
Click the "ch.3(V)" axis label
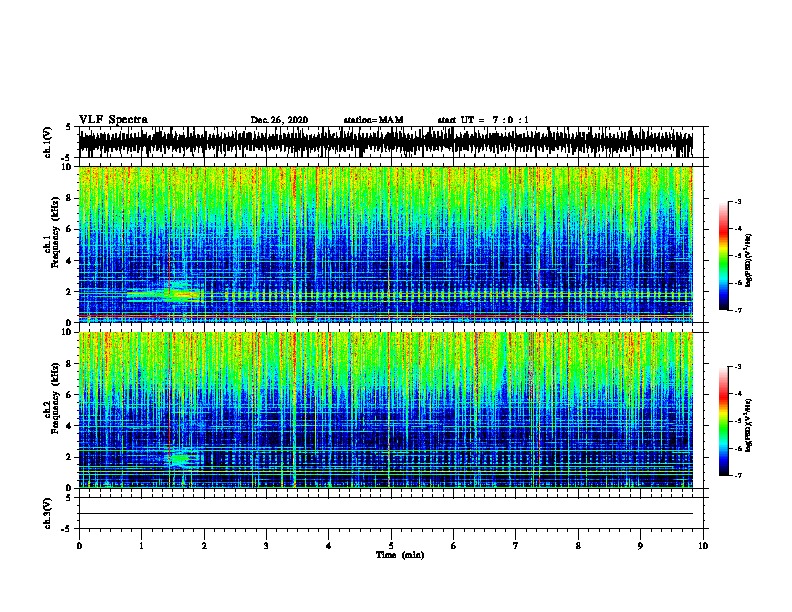coord(47,513)
